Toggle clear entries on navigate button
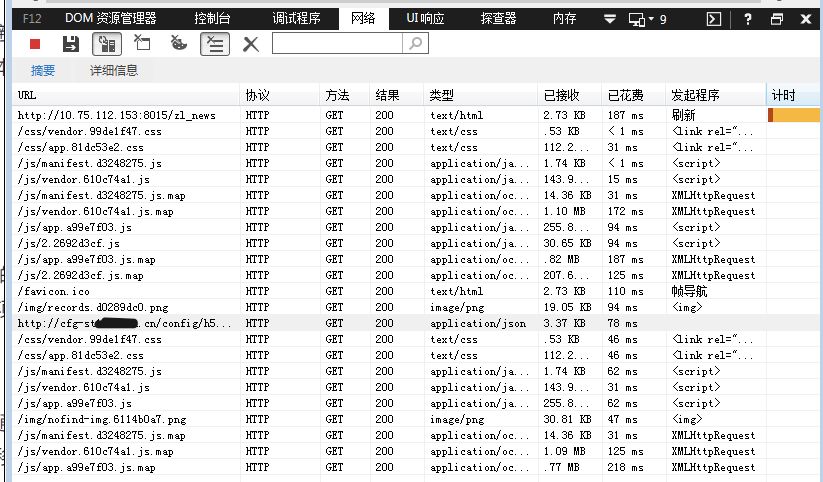The height and width of the screenshot is (482, 823). [x=215, y=44]
